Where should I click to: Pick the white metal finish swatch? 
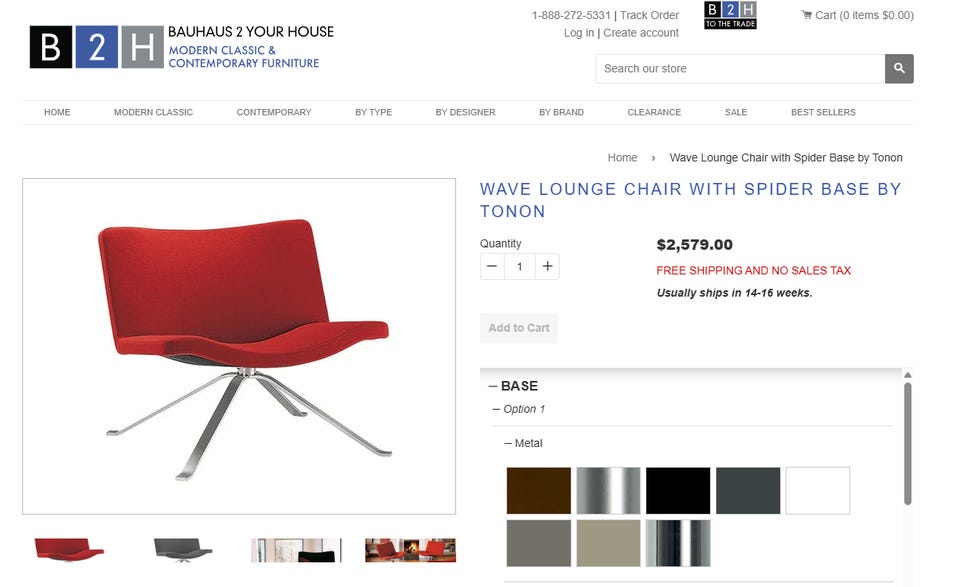pyautogui.click(x=818, y=491)
